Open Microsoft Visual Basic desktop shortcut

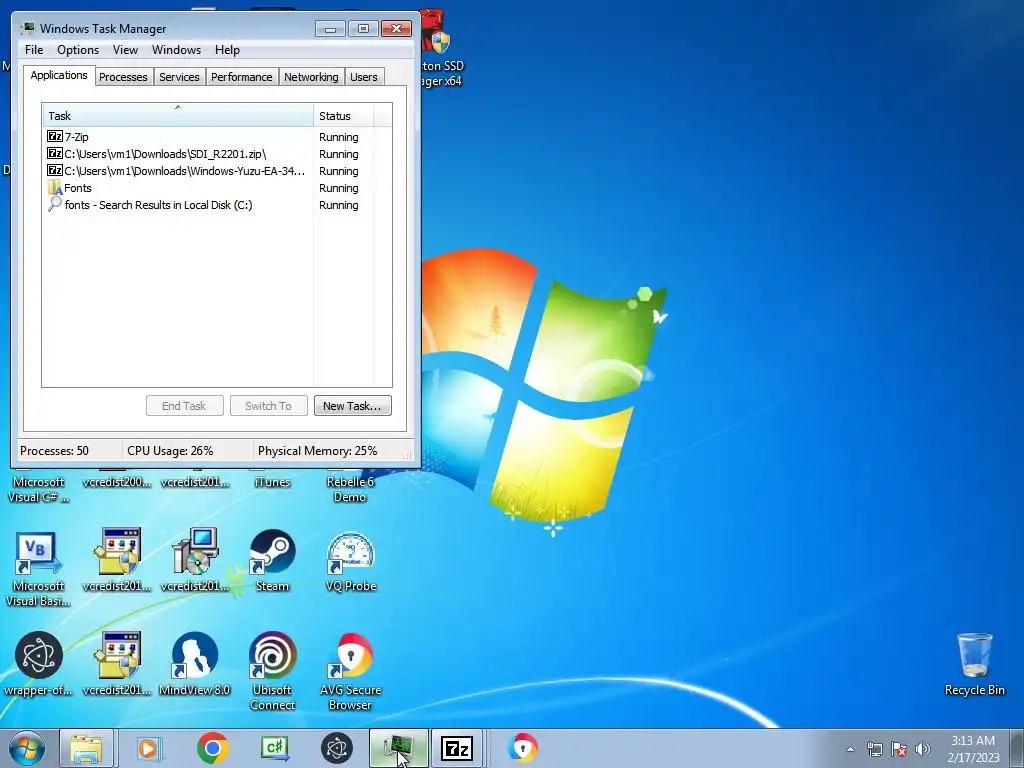coord(38,568)
